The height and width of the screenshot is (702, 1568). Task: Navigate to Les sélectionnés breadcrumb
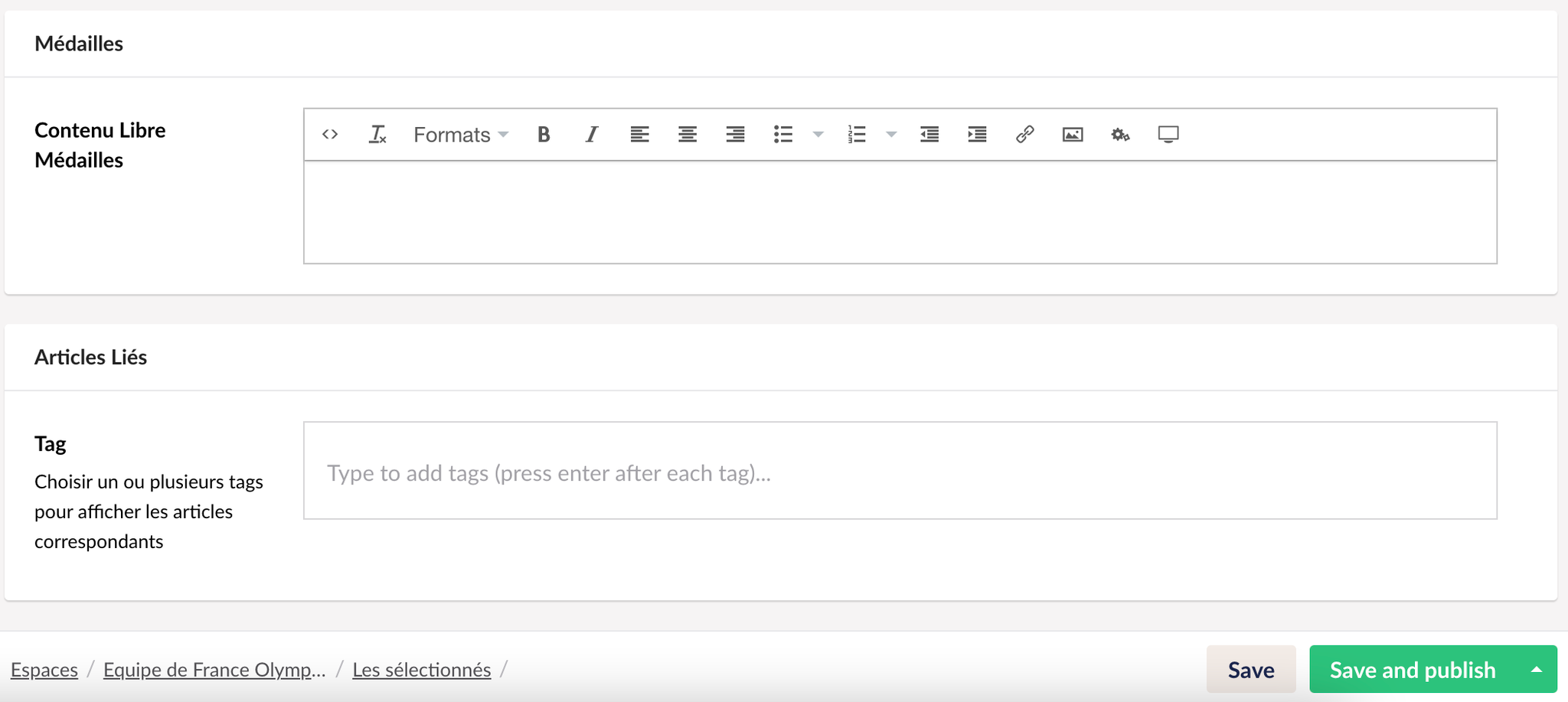click(x=422, y=670)
